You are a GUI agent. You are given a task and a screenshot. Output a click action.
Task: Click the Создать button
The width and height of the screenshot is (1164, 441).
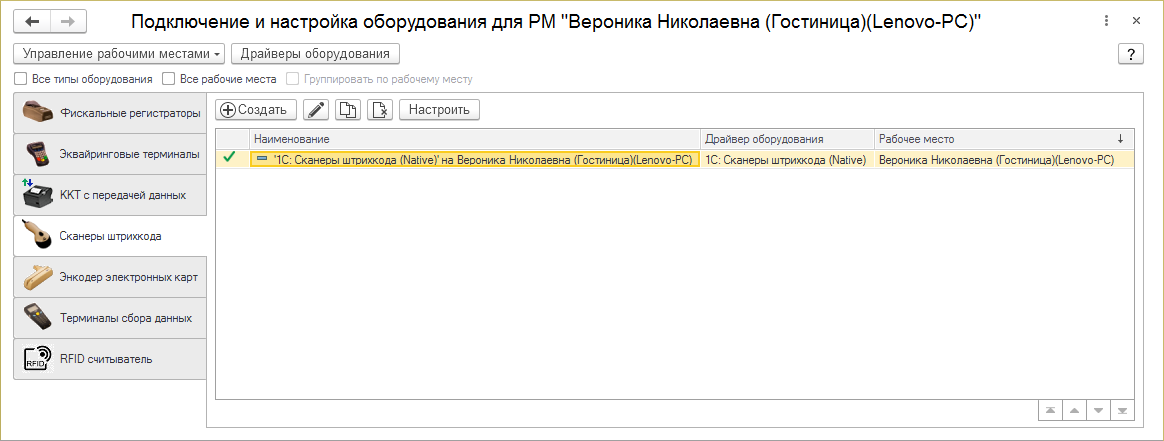coord(256,110)
